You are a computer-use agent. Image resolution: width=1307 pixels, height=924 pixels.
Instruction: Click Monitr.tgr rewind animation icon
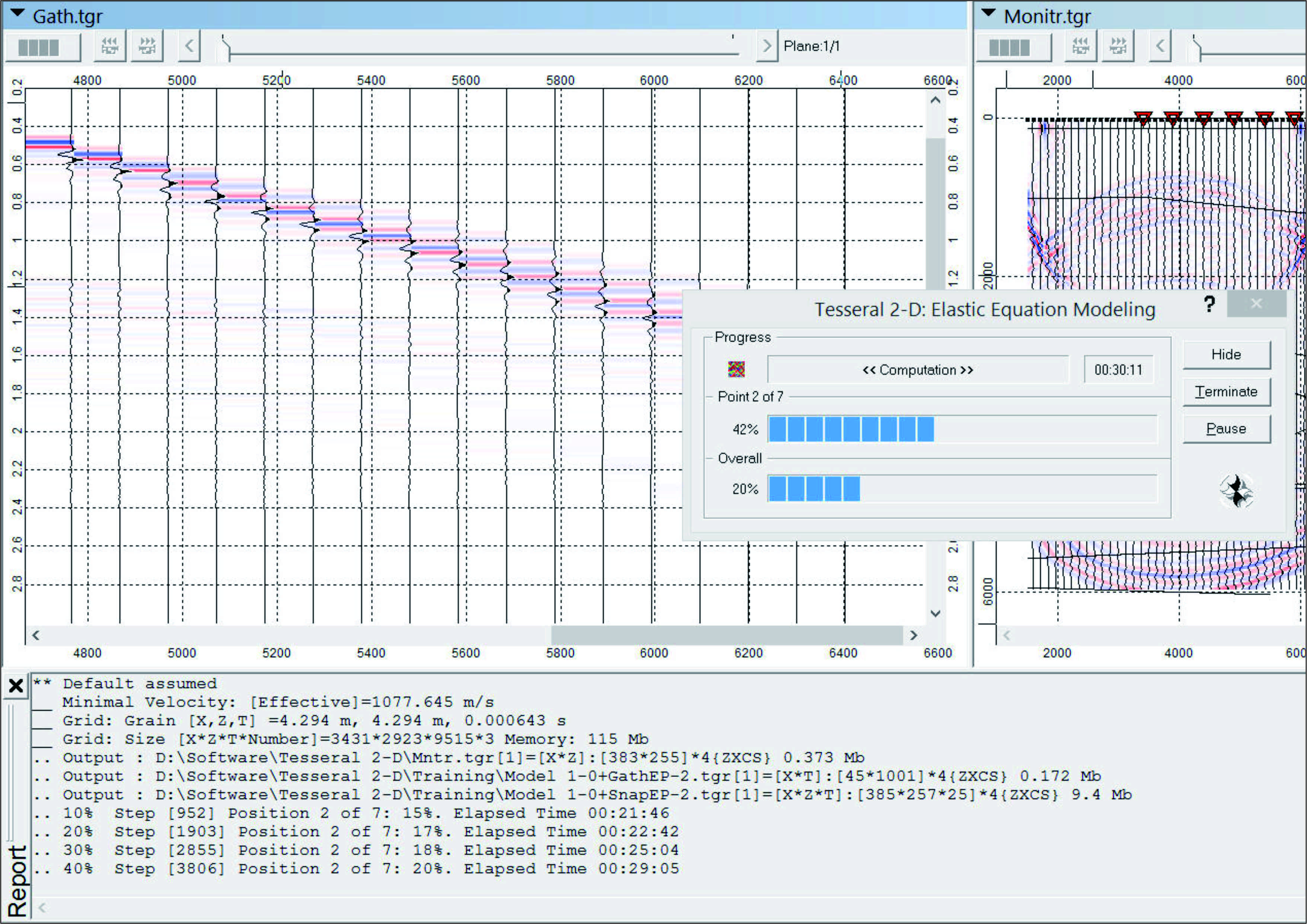click(x=1080, y=46)
